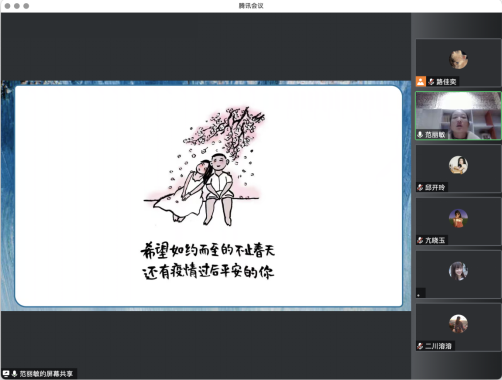Click the shared slide with the cherry blossom drawing
502x380 pixels.
point(209,196)
